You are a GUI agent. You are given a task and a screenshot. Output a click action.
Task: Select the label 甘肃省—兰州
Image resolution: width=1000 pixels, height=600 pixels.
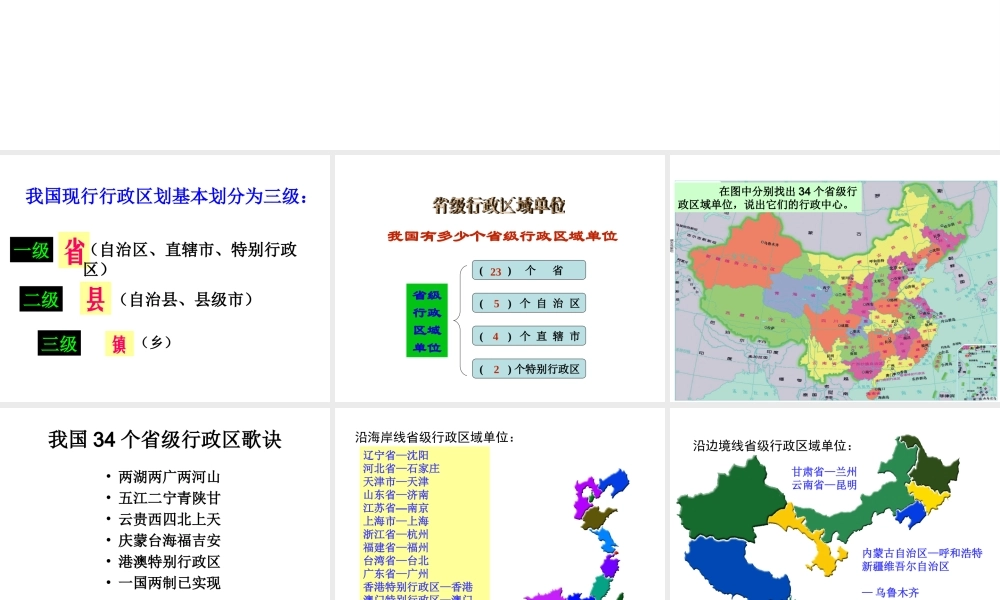pos(824,472)
